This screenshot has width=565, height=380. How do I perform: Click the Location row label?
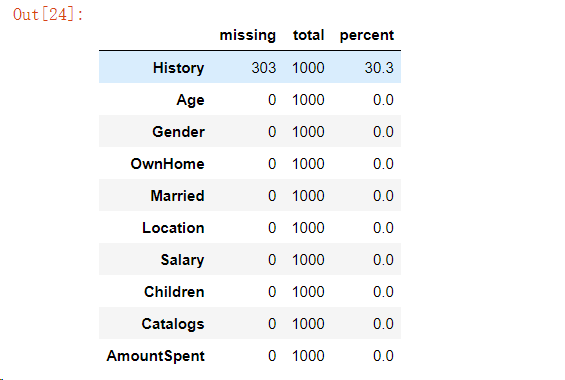pos(173,228)
